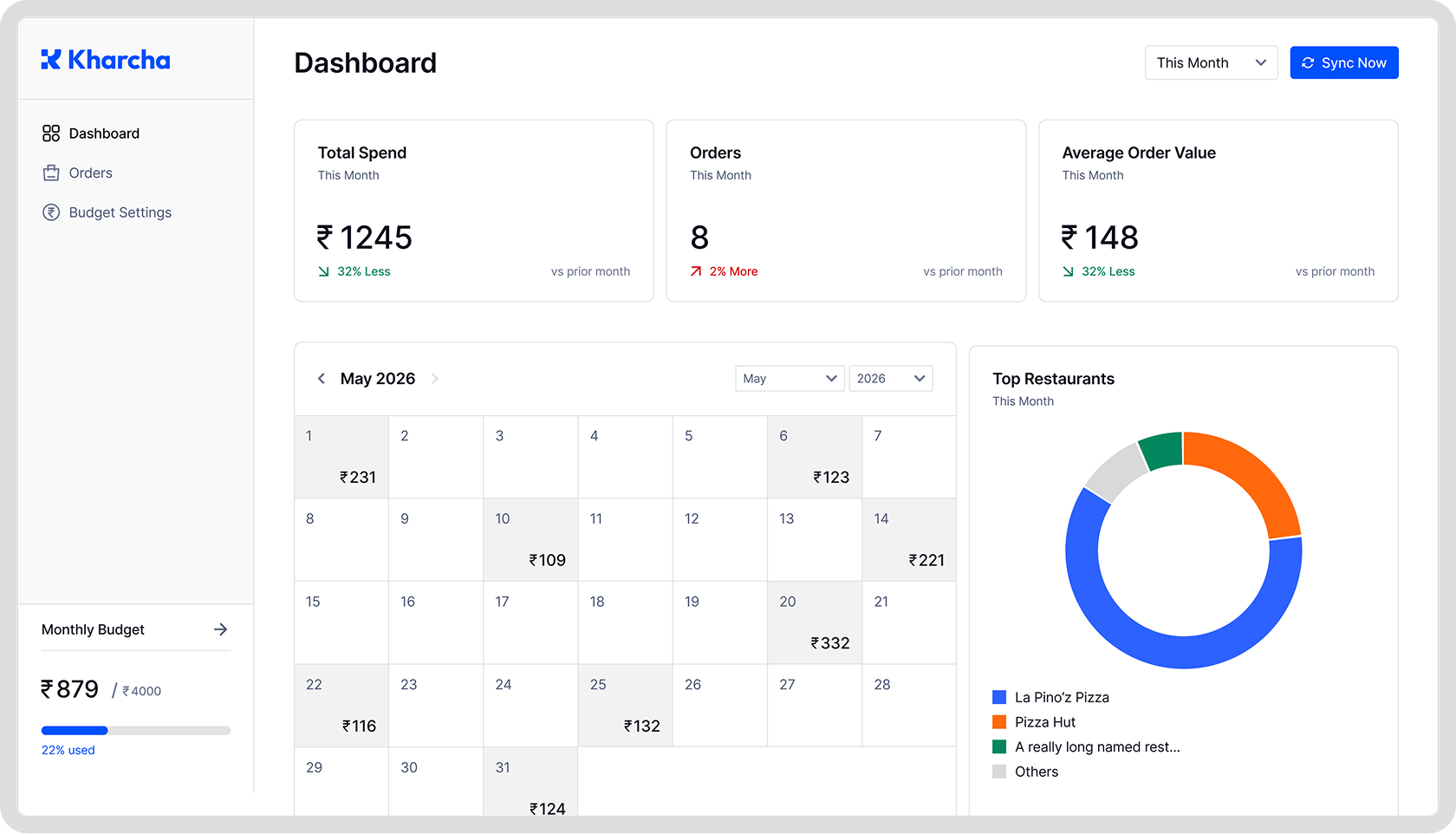Click the Sync Now button

pyautogui.click(x=1344, y=63)
